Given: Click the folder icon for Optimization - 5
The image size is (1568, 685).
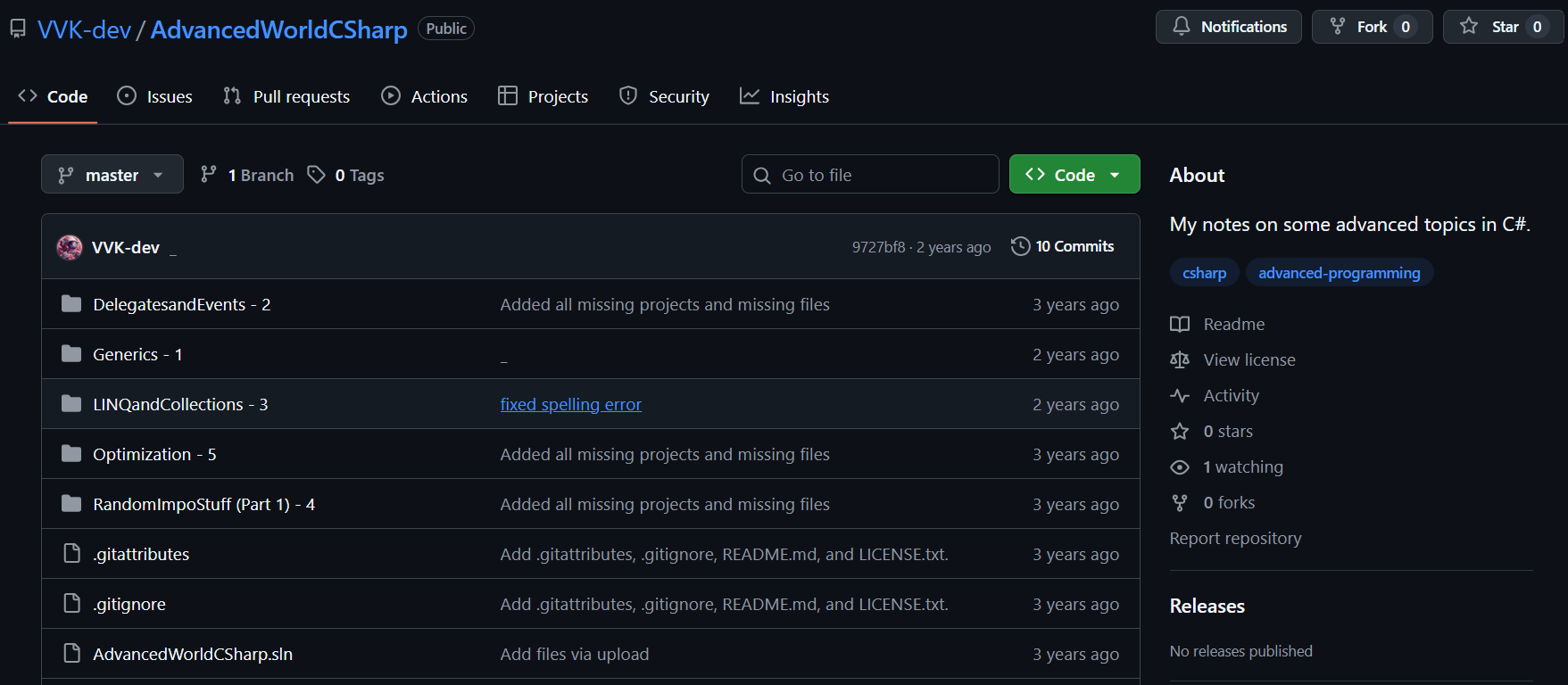Looking at the screenshot, I should (x=71, y=454).
